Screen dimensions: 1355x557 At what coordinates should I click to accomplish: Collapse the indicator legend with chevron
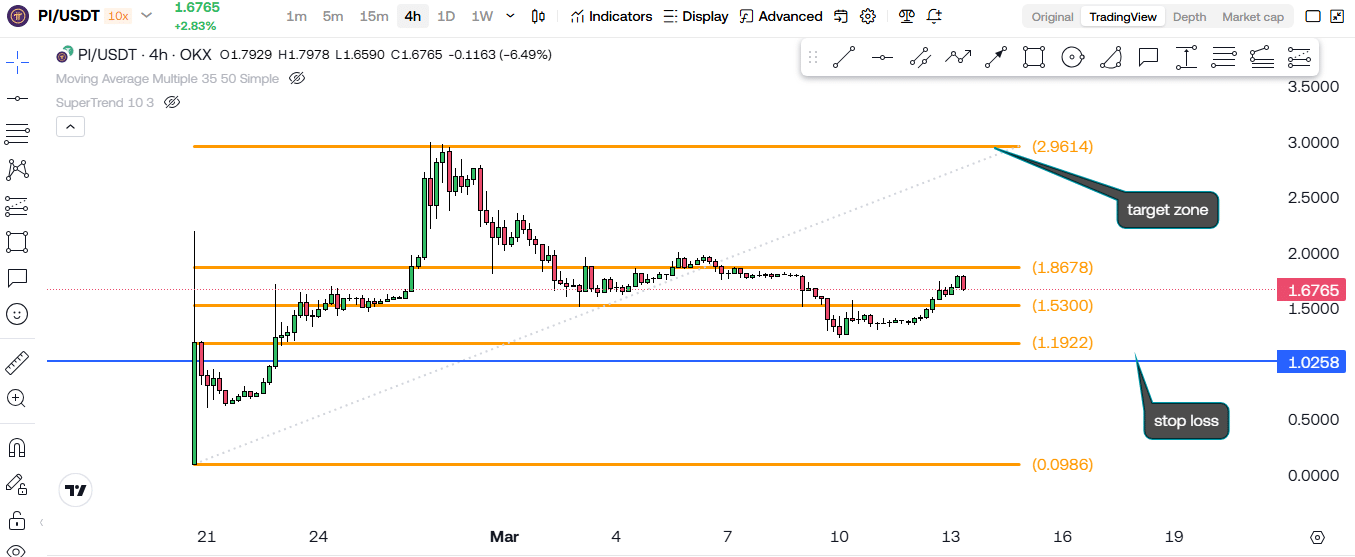pyautogui.click(x=71, y=127)
